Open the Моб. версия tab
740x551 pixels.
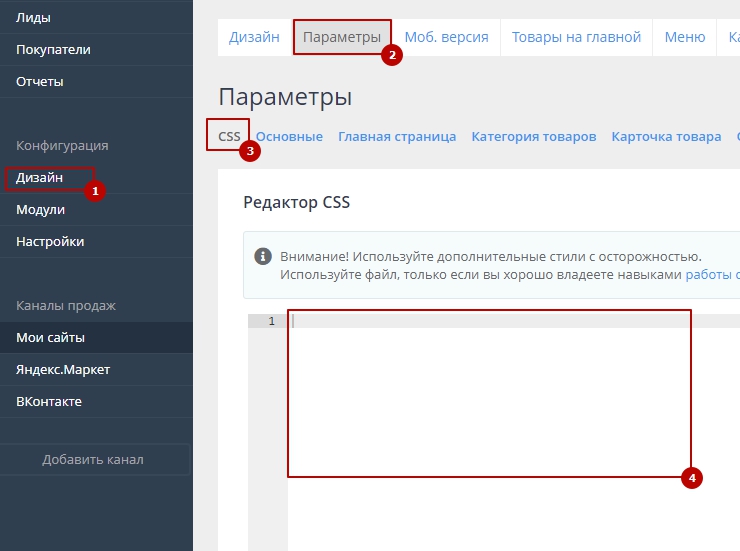click(x=446, y=37)
